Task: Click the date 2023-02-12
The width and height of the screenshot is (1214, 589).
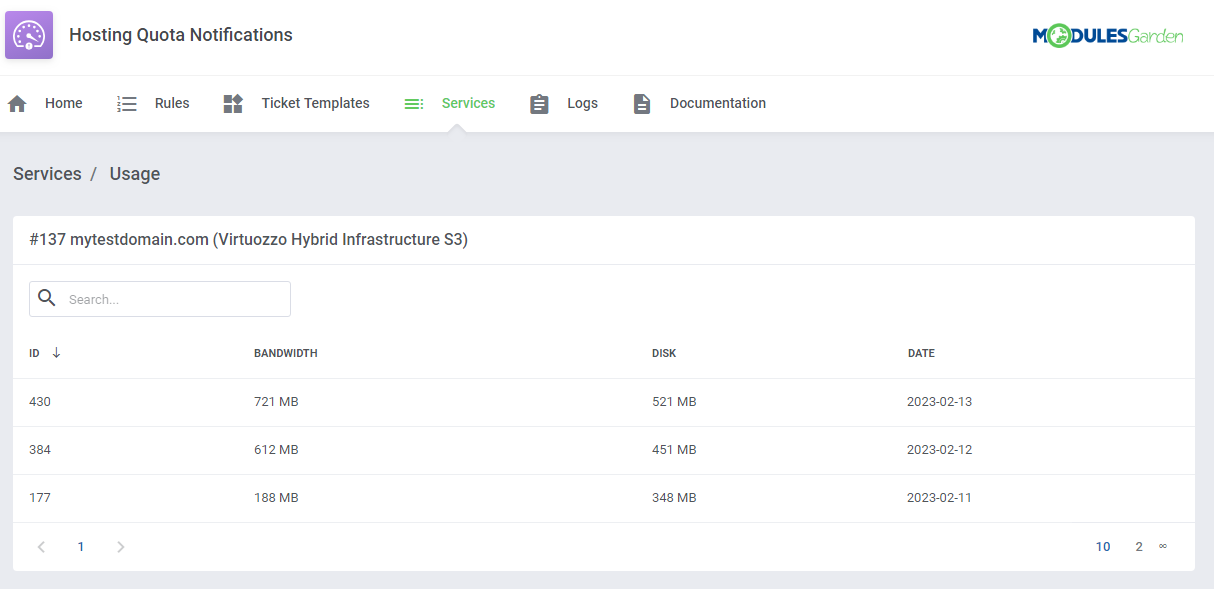Action: pos(939,450)
